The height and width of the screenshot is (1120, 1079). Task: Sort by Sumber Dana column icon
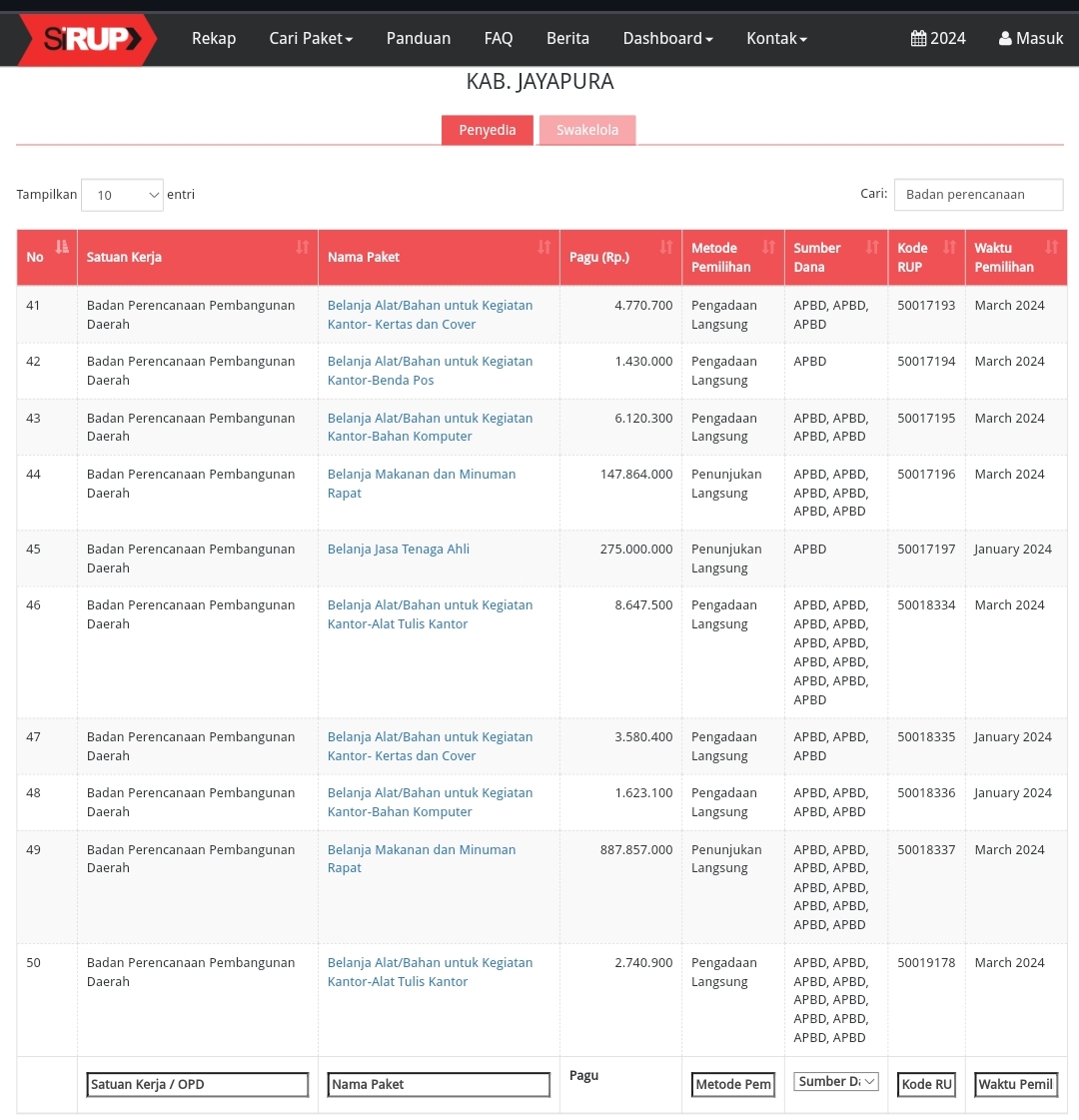pos(872,247)
